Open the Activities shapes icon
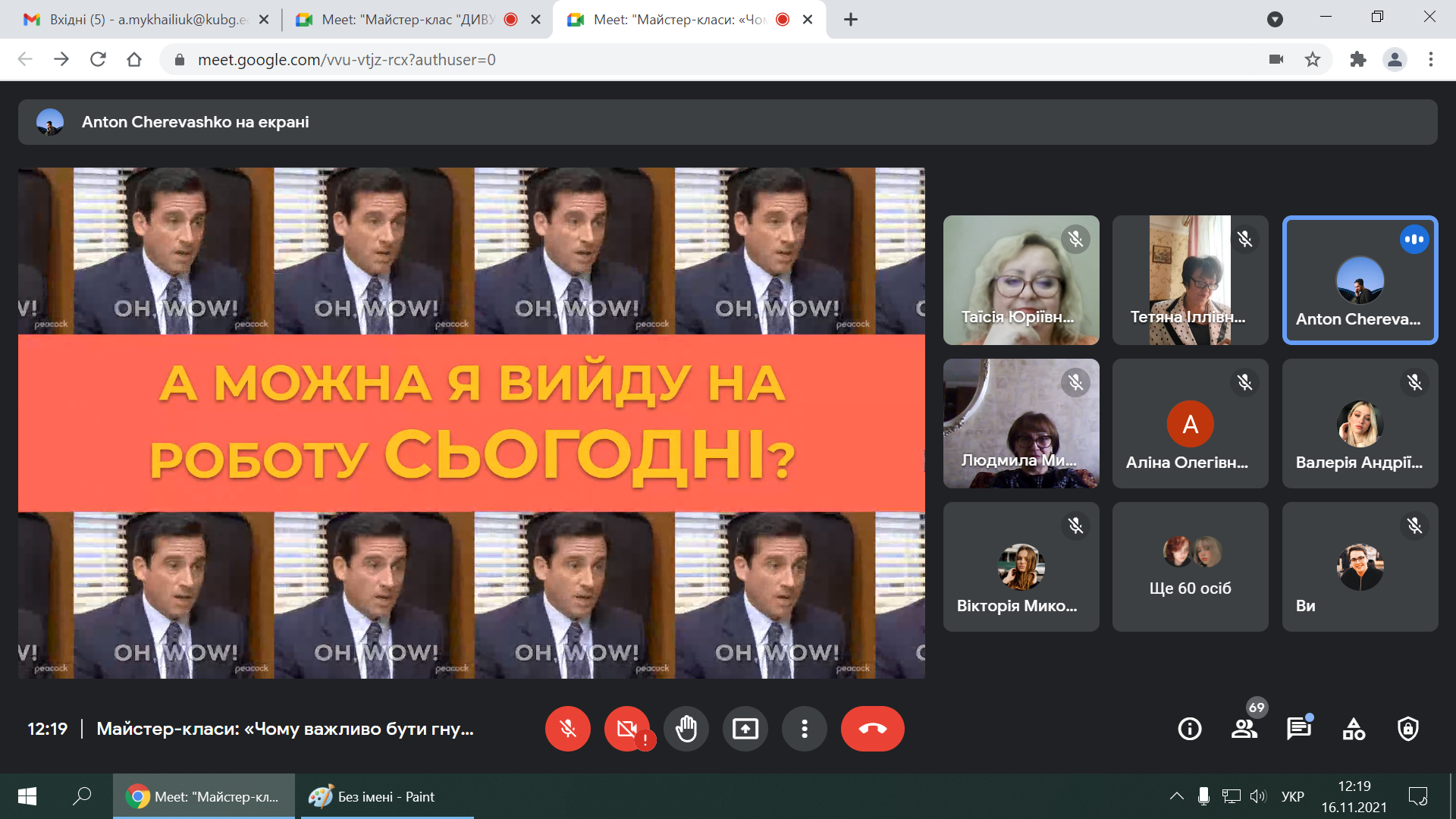Viewport: 1456px width, 819px height. click(1354, 729)
